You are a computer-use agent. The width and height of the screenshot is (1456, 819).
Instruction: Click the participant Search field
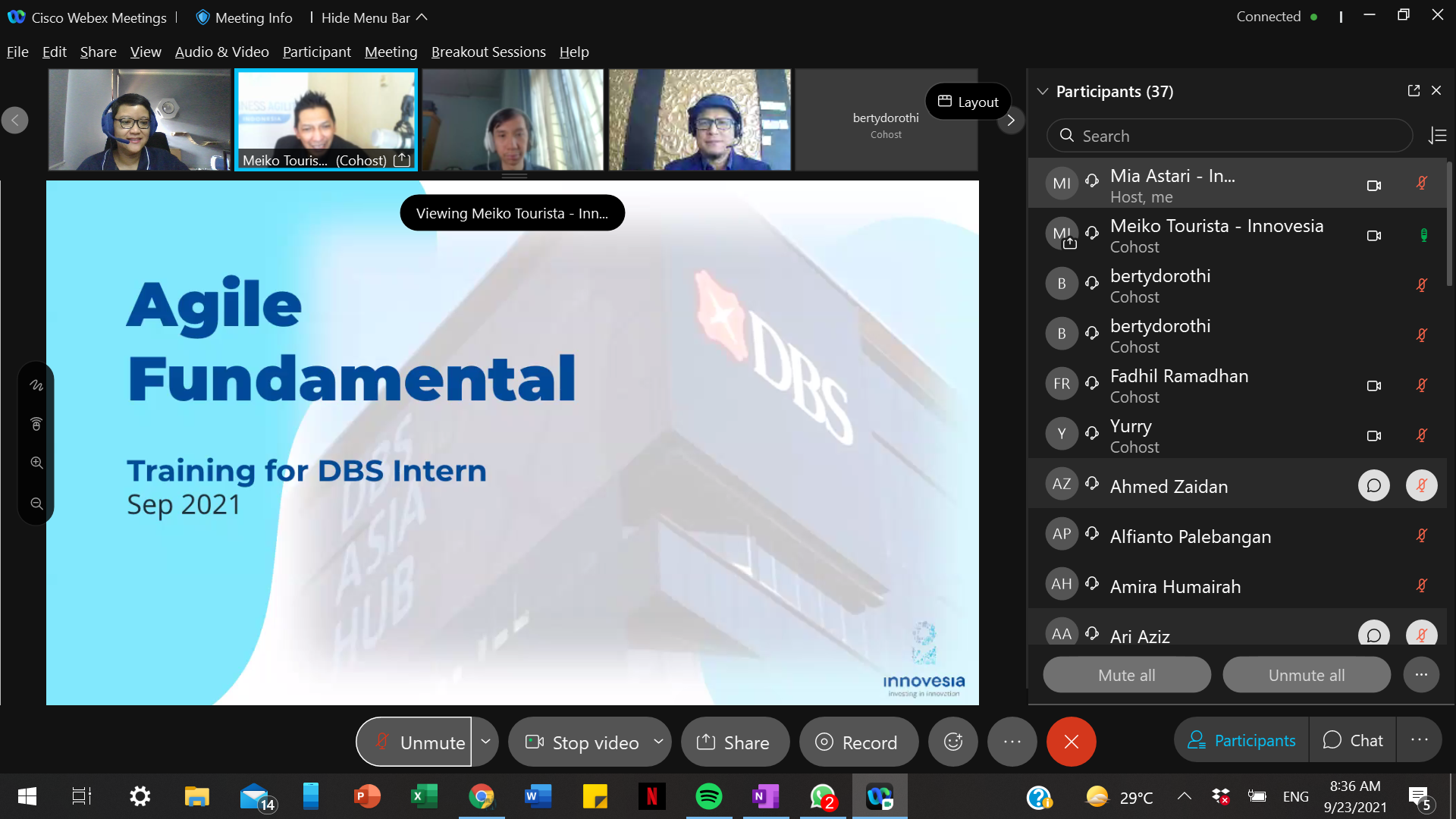point(1228,136)
